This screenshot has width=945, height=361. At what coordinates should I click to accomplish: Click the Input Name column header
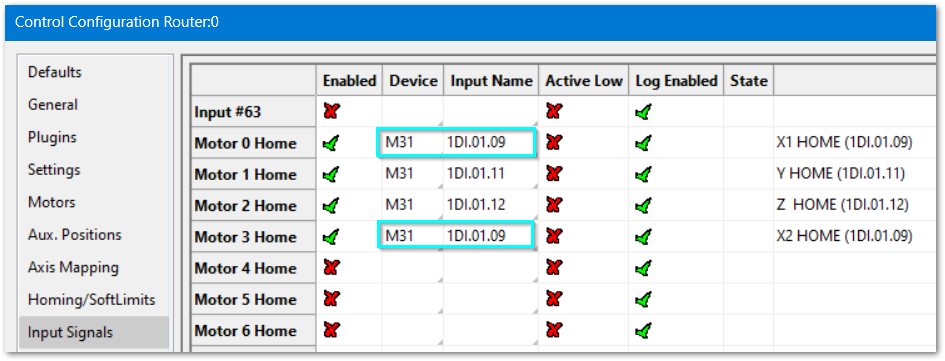(x=491, y=81)
